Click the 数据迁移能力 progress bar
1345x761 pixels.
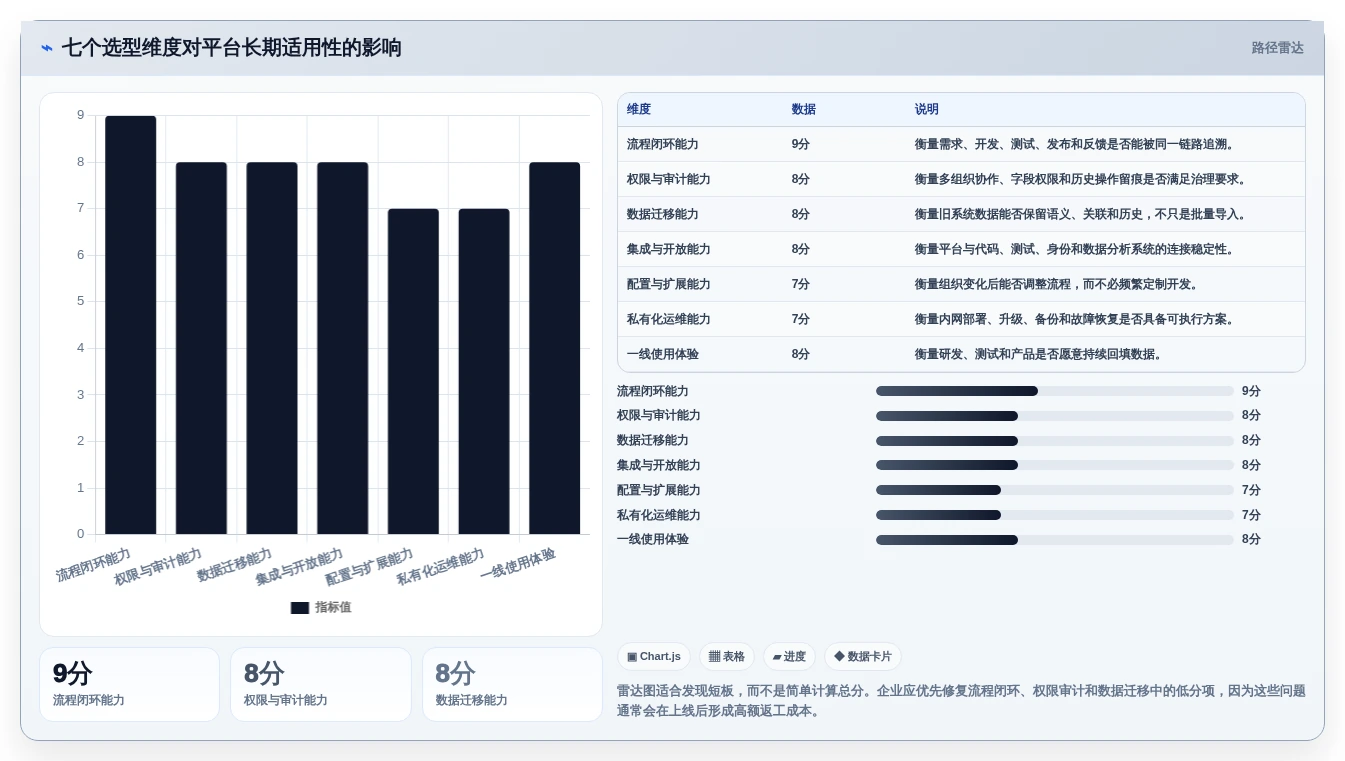(1055, 441)
